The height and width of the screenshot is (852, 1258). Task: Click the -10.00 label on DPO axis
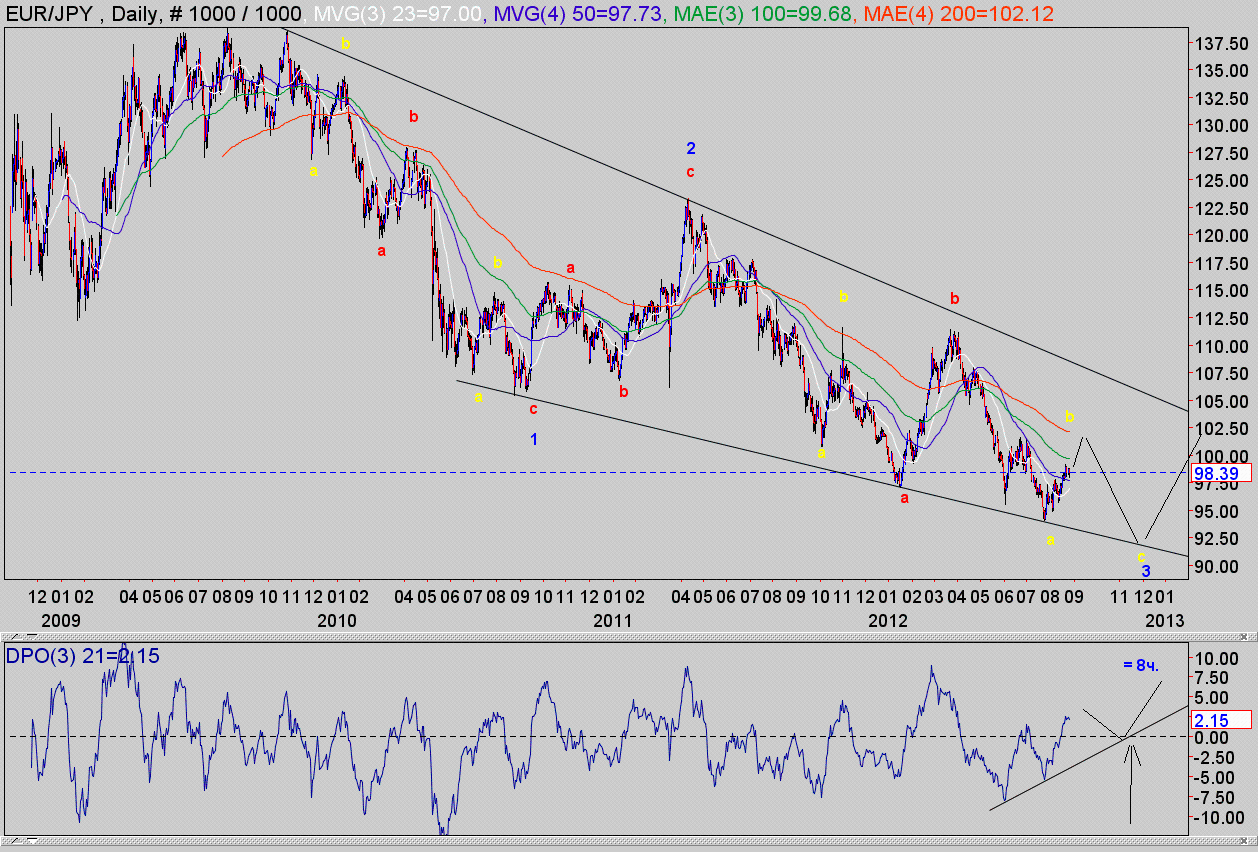coord(1218,817)
